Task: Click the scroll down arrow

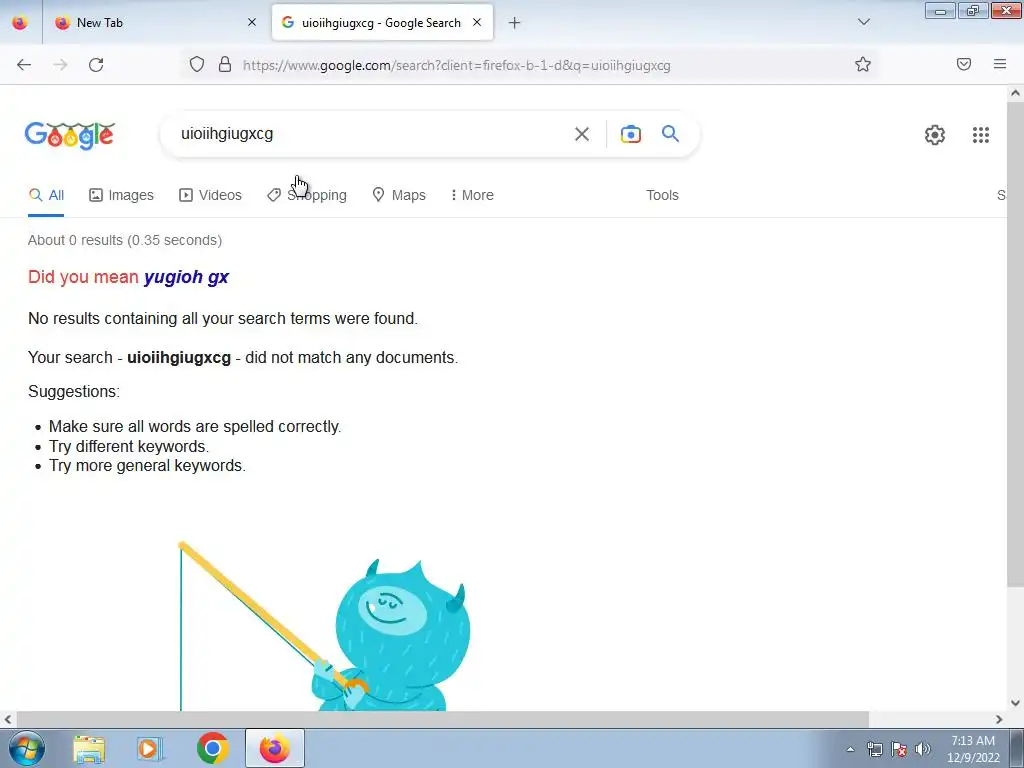Action: (1015, 703)
